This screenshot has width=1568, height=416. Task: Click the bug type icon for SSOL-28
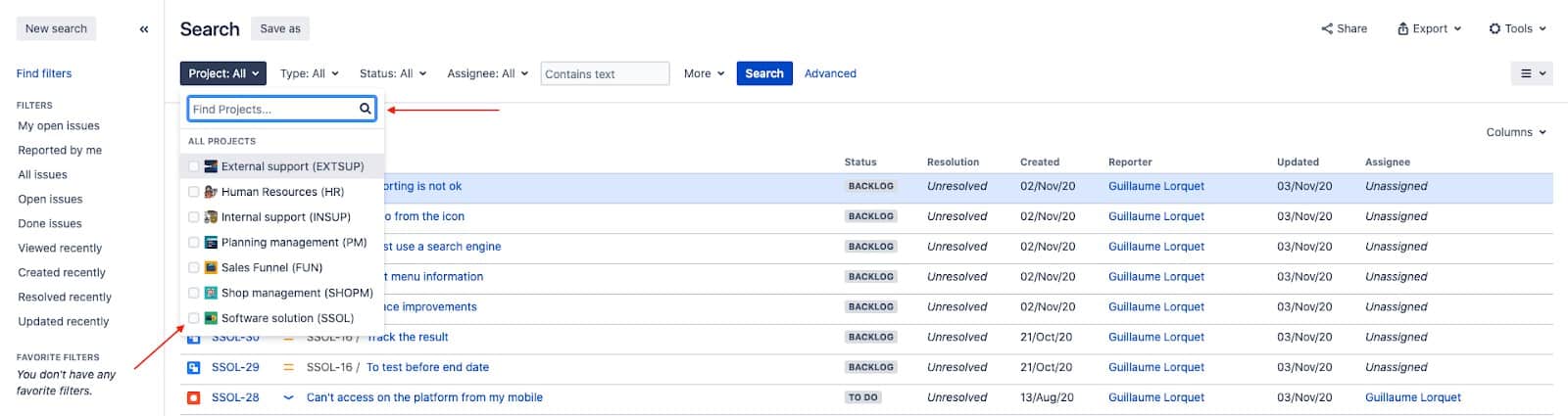coord(193,397)
